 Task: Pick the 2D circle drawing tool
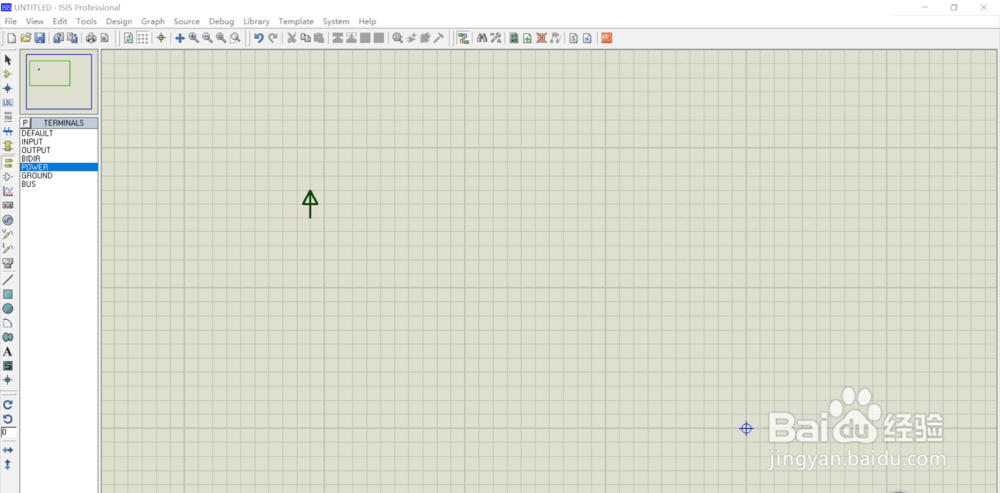click(x=8, y=309)
